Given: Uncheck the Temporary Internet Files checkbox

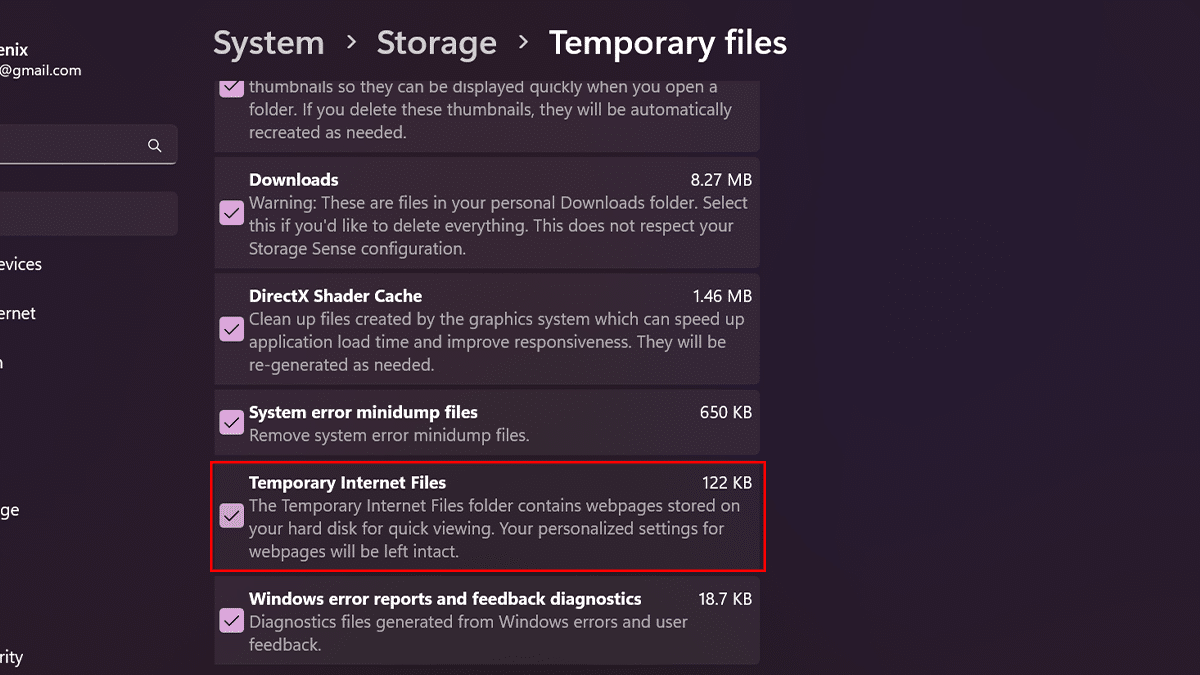Looking at the screenshot, I should point(231,516).
